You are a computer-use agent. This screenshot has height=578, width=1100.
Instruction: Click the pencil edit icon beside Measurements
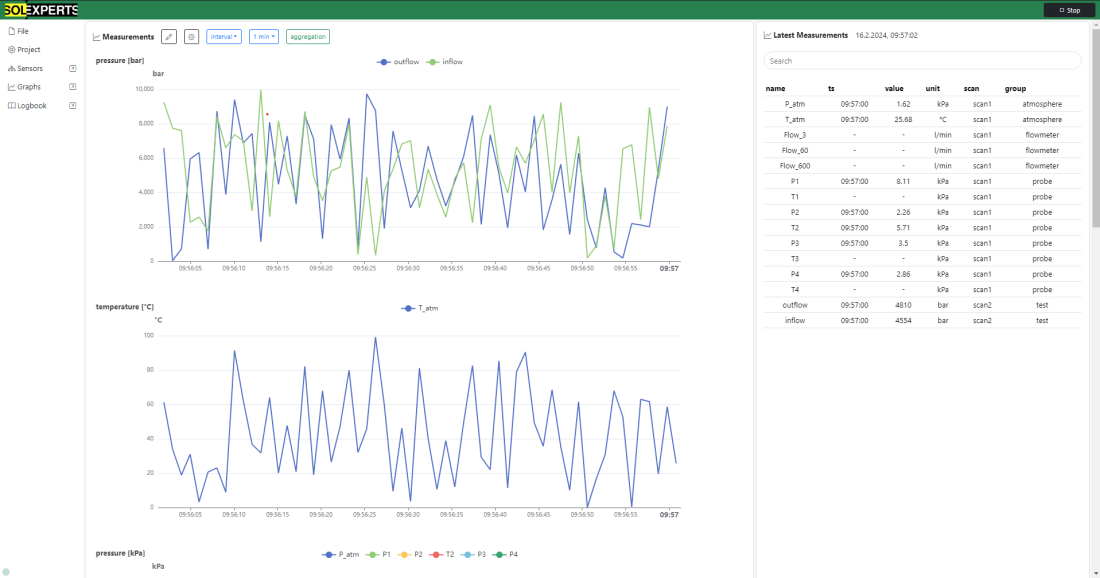169,36
